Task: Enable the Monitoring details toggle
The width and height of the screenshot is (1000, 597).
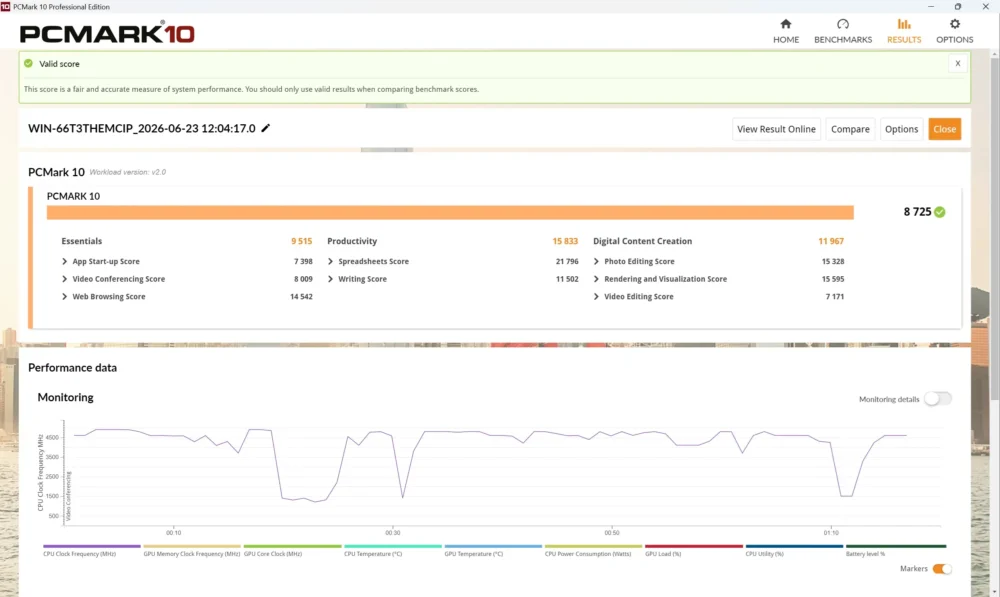Action: click(938, 399)
